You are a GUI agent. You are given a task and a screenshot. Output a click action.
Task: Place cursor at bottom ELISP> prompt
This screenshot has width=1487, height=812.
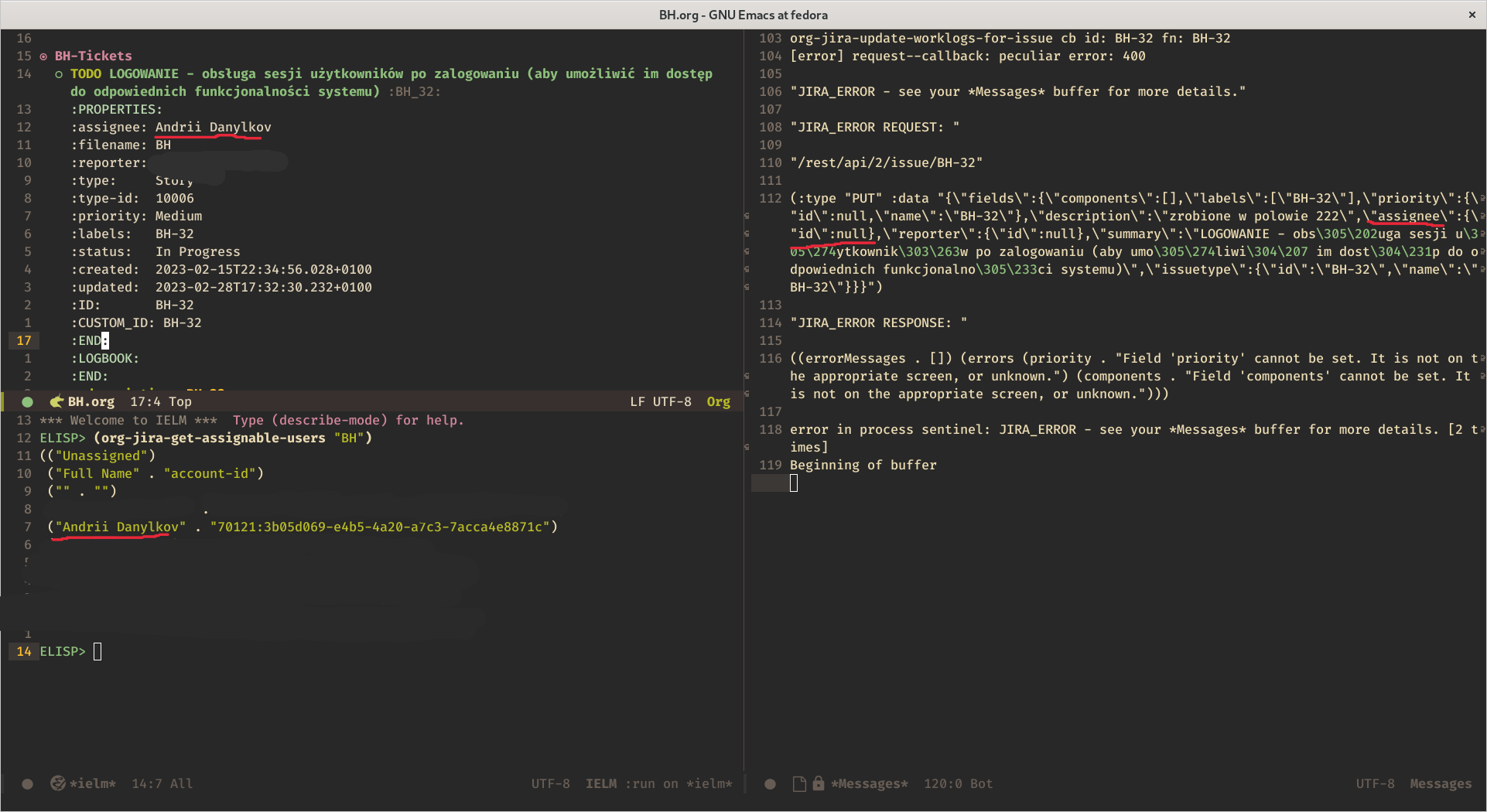(x=97, y=651)
